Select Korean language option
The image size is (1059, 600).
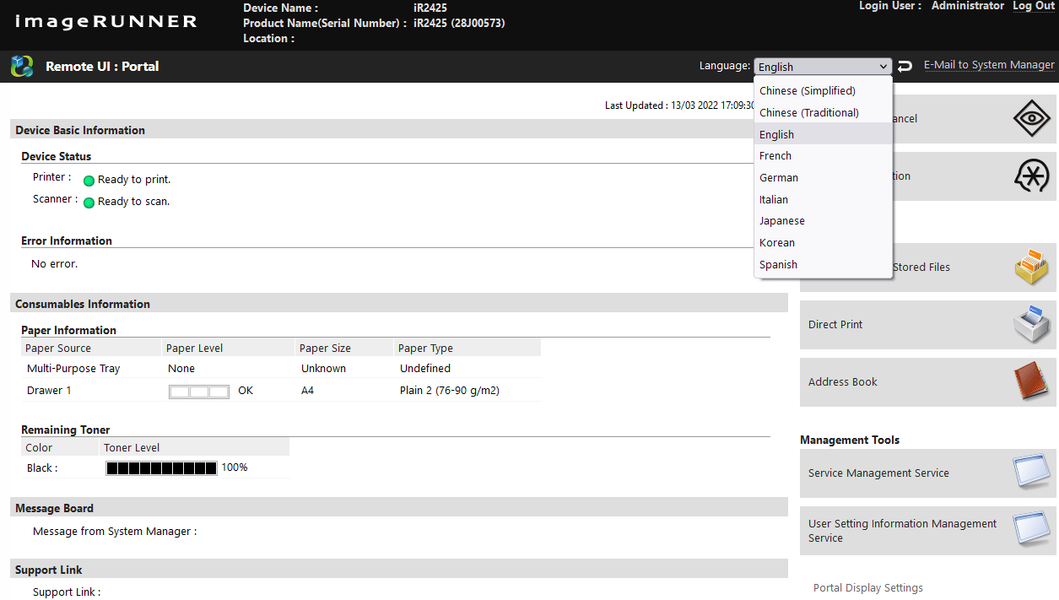[823, 243]
